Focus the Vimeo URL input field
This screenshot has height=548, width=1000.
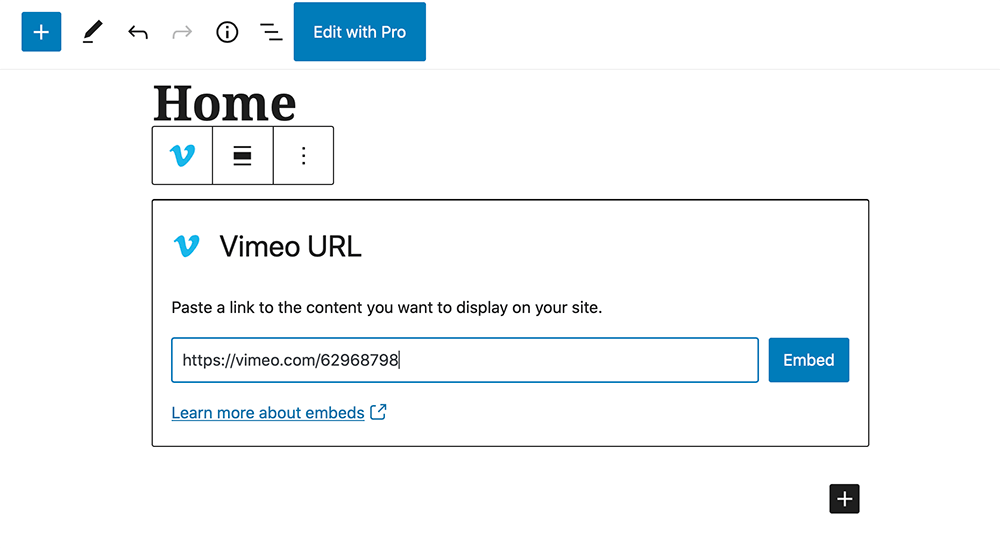pos(465,360)
